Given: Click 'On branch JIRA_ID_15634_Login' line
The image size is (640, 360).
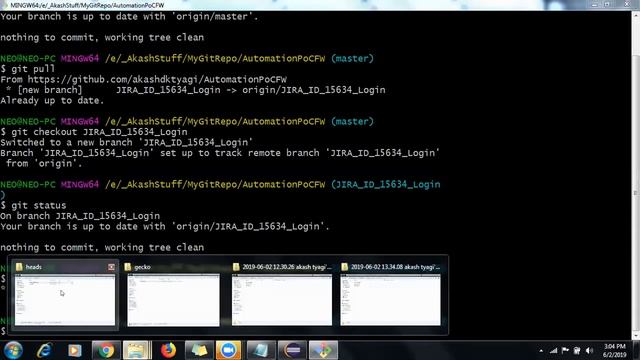Looking at the screenshot, I should coord(80,216).
